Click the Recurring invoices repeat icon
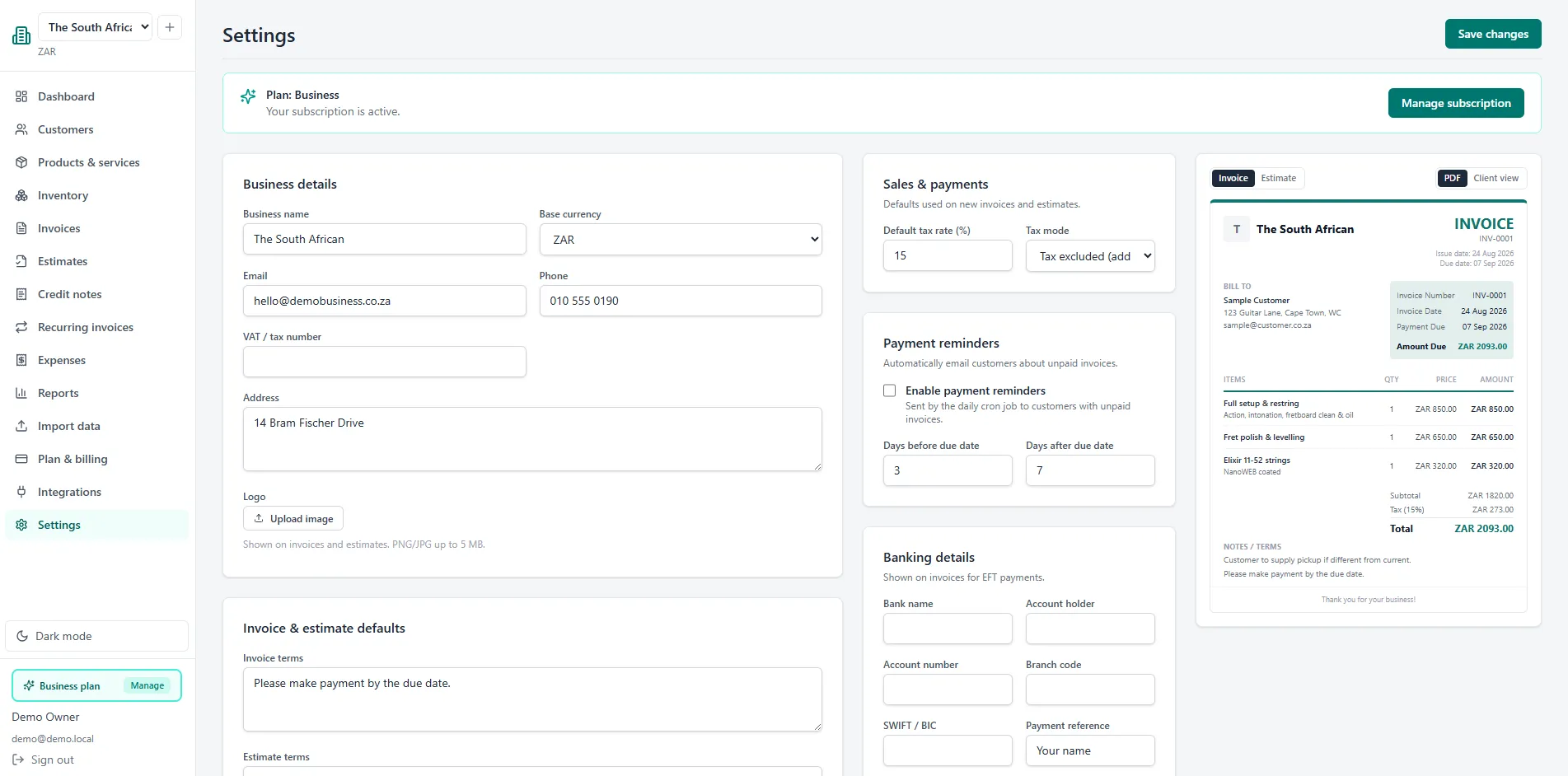 tap(21, 327)
